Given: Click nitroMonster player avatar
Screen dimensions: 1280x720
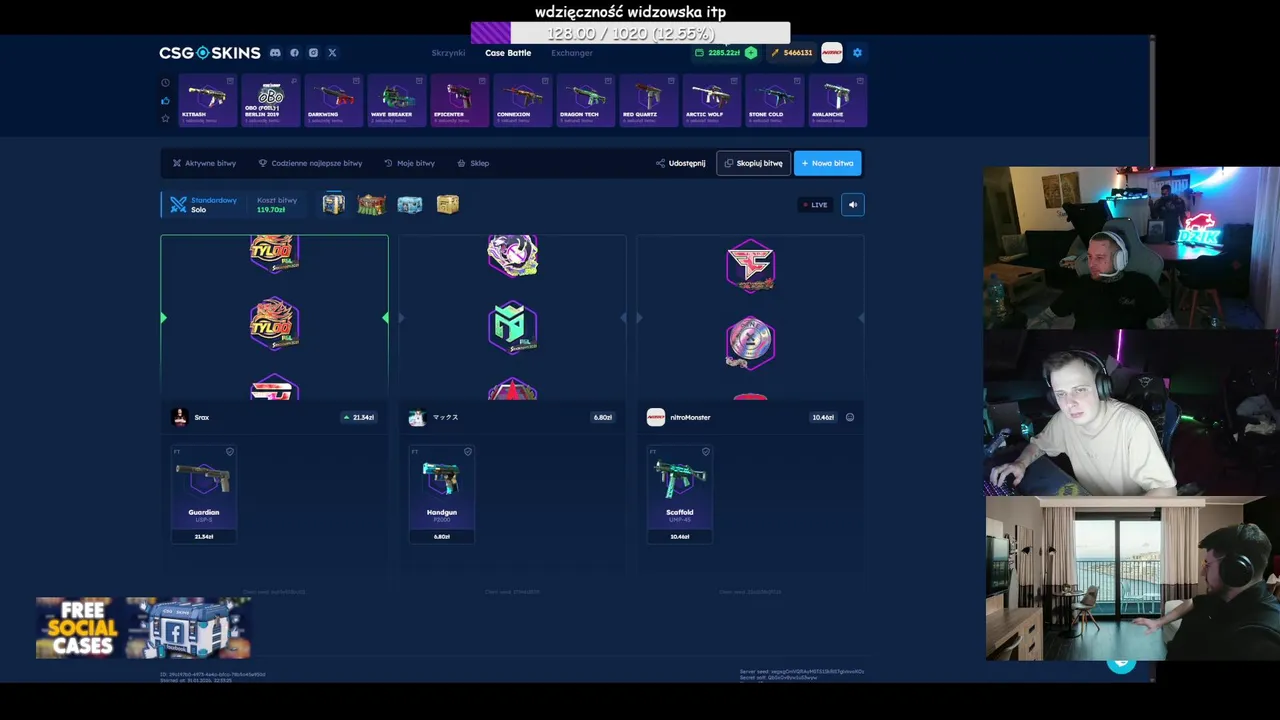Looking at the screenshot, I should [656, 417].
